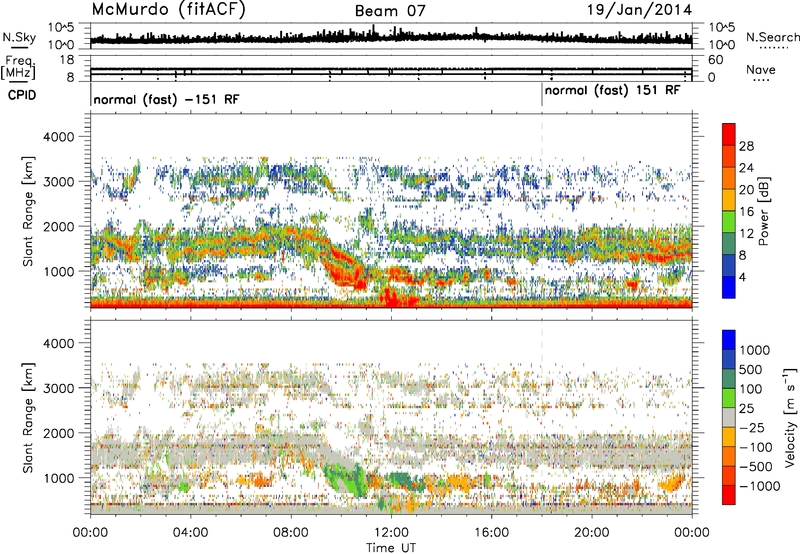Click the 'N.Search' legend label
800x554 pixels.
pos(772,37)
